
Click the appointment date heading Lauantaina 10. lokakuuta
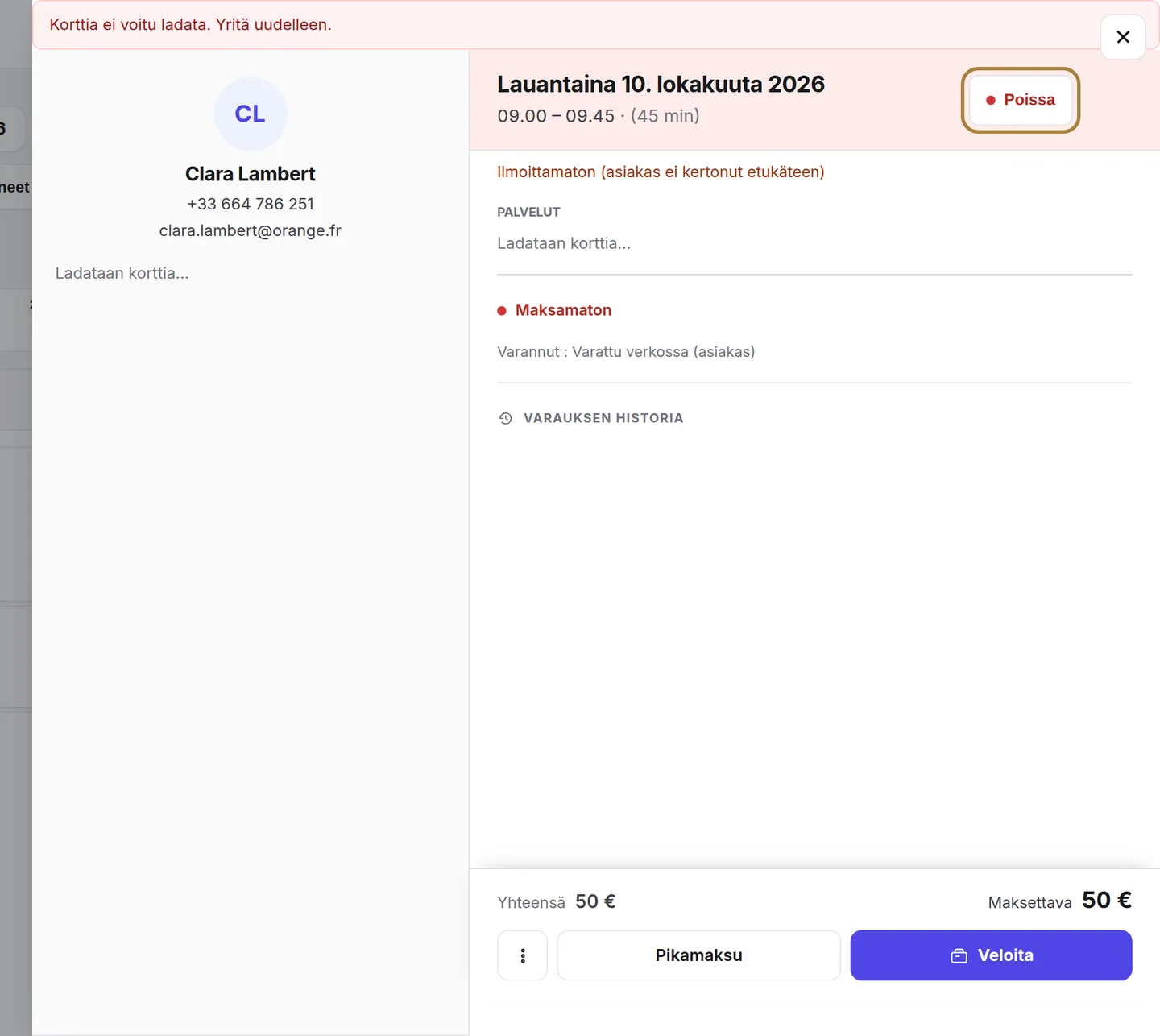pos(661,84)
